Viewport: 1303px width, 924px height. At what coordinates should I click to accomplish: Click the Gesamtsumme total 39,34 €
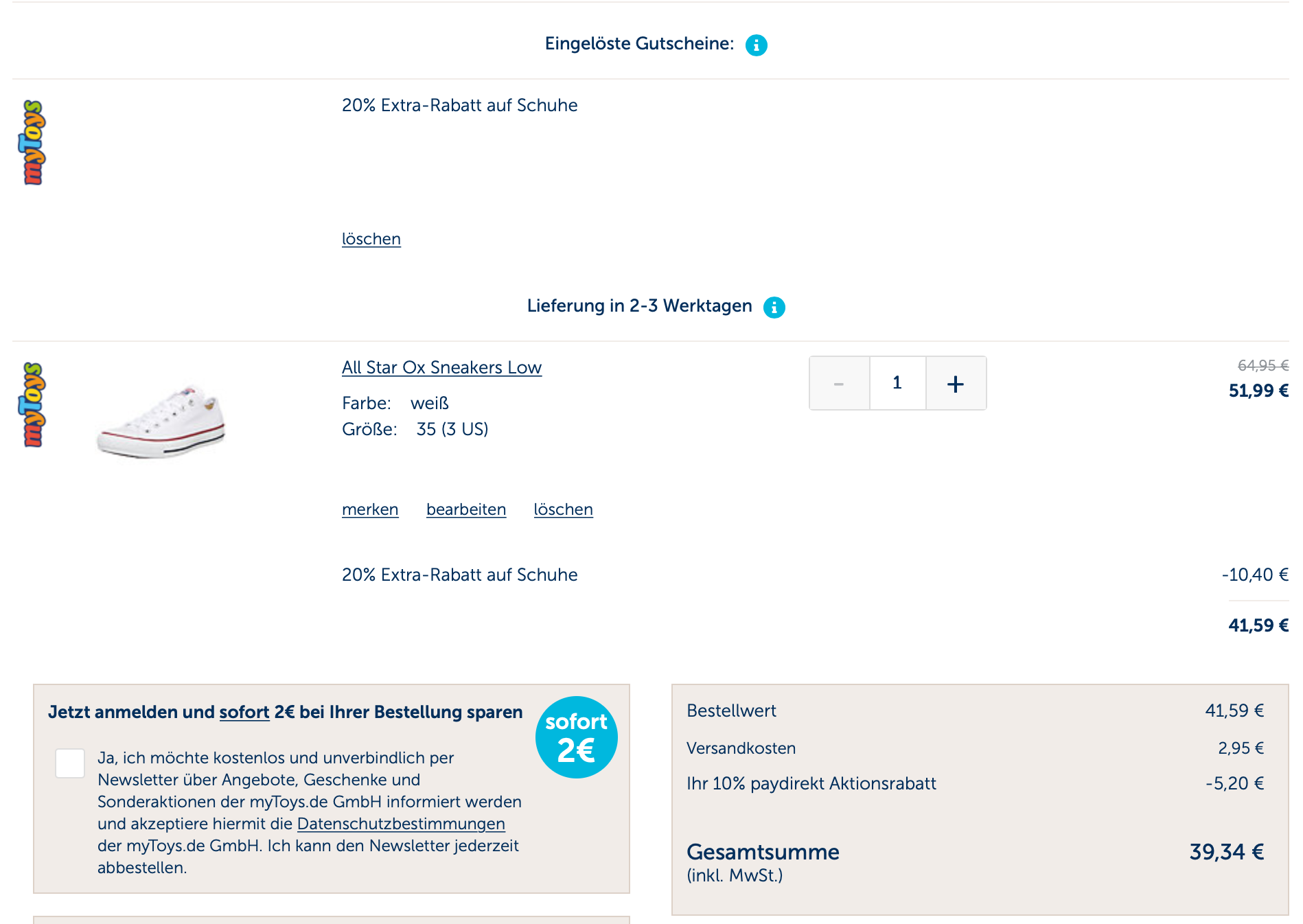coord(1226,853)
